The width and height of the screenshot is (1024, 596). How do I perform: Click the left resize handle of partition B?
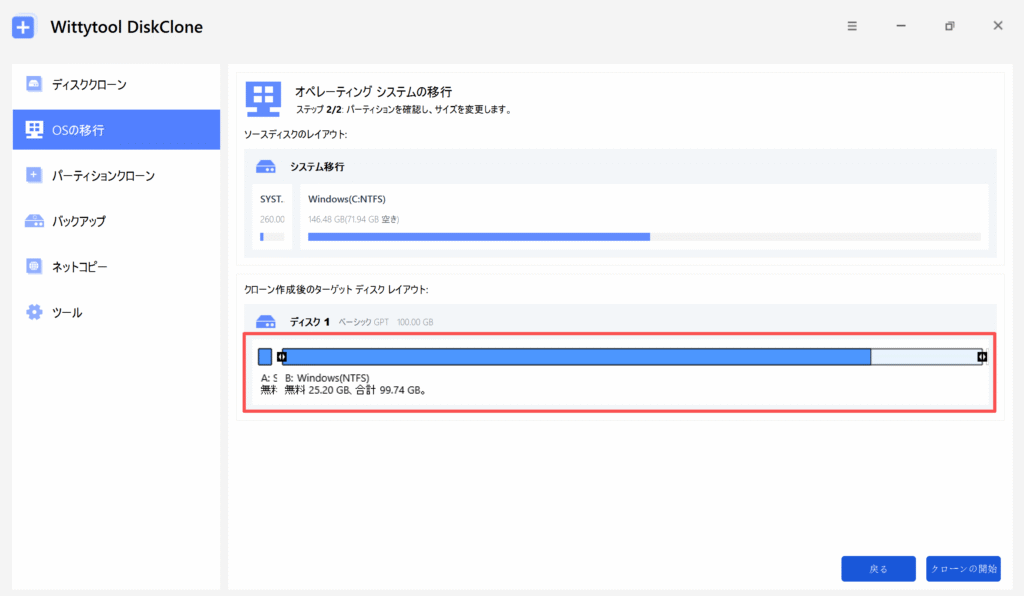[281, 356]
